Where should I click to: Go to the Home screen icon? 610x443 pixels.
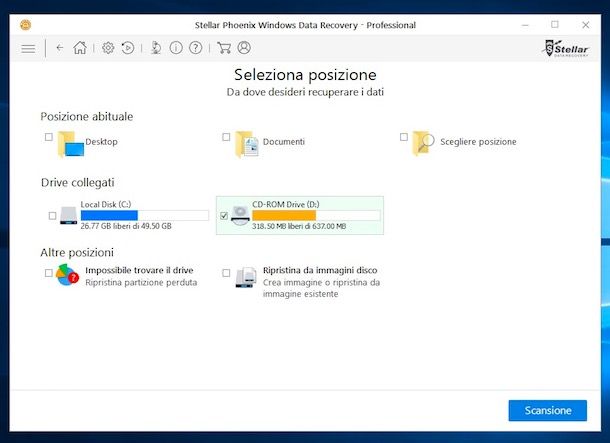point(80,48)
